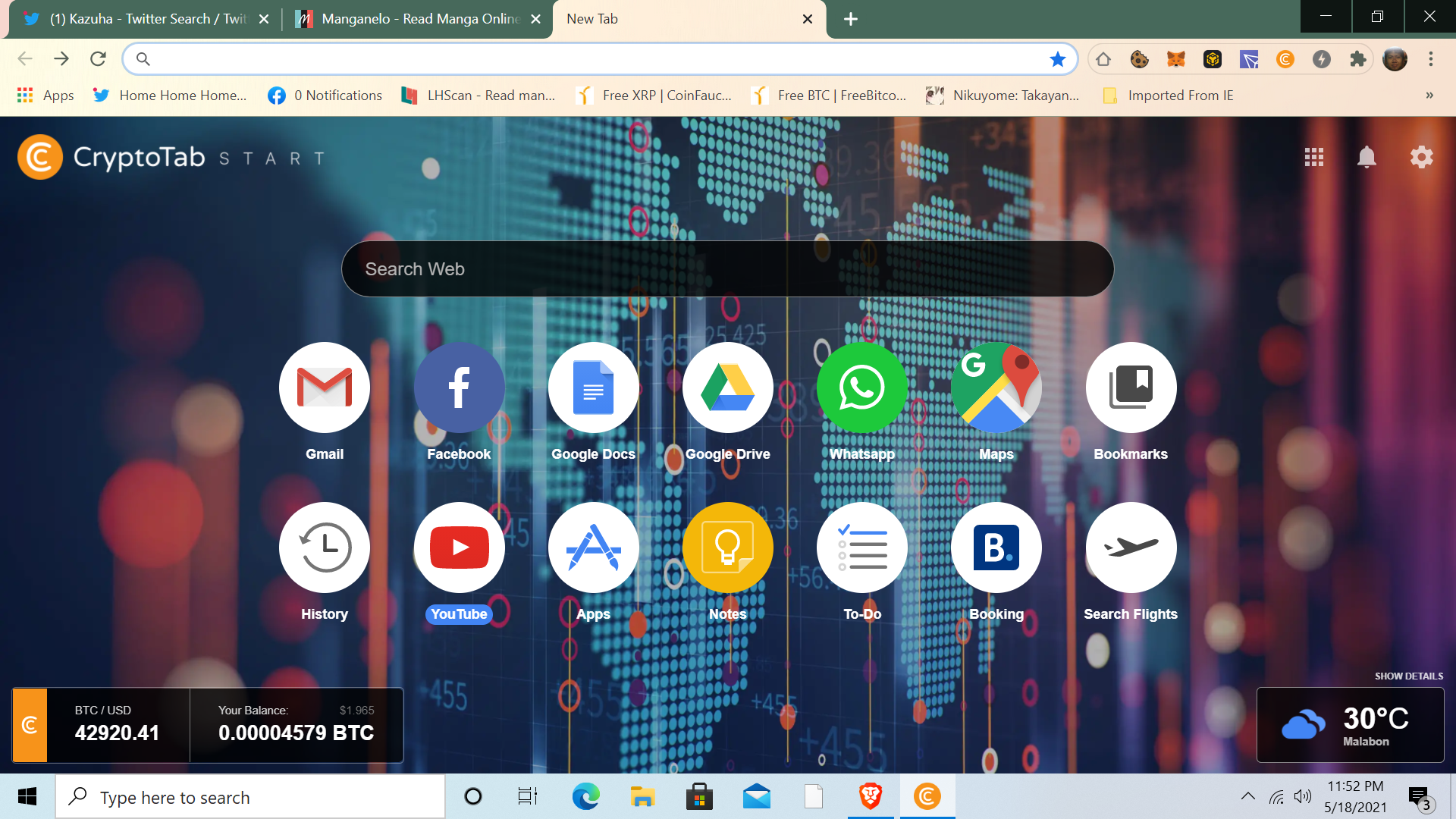Go forward in browser history
Image resolution: width=1456 pixels, height=819 pixels.
(x=61, y=59)
